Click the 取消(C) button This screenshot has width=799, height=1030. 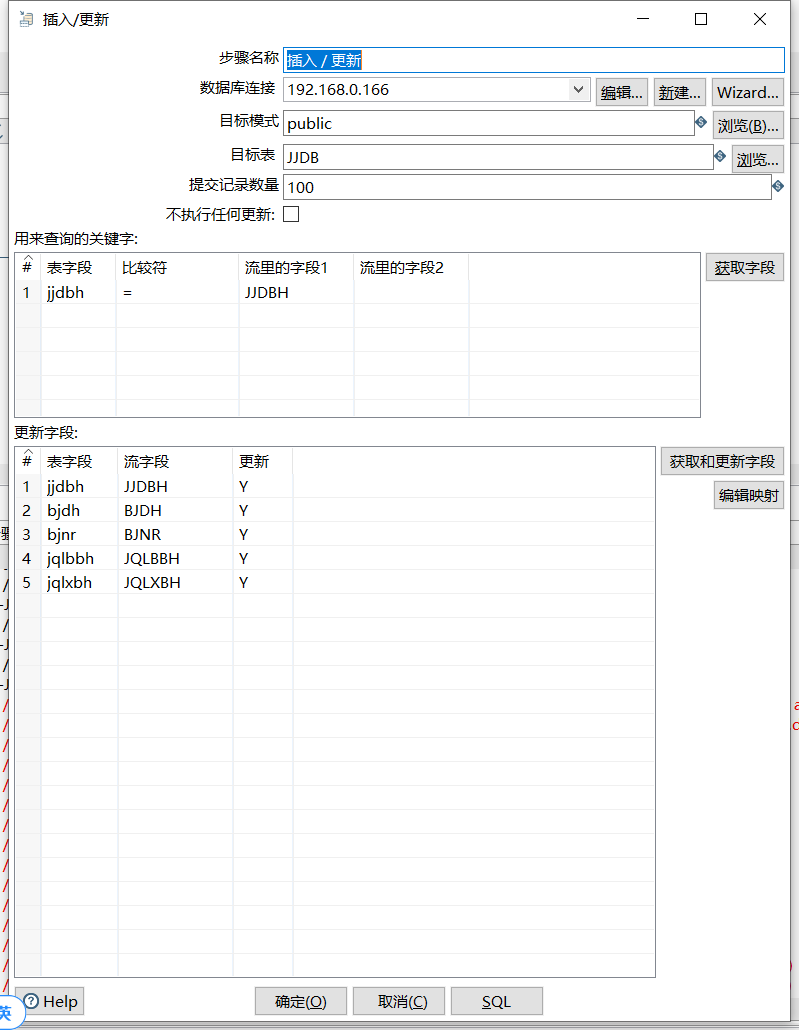(399, 1001)
